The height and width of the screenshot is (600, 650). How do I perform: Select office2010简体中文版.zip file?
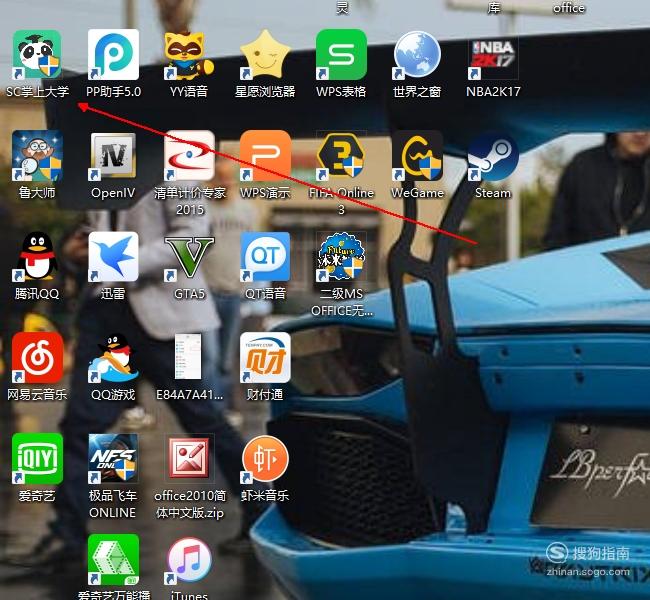tap(189, 459)
